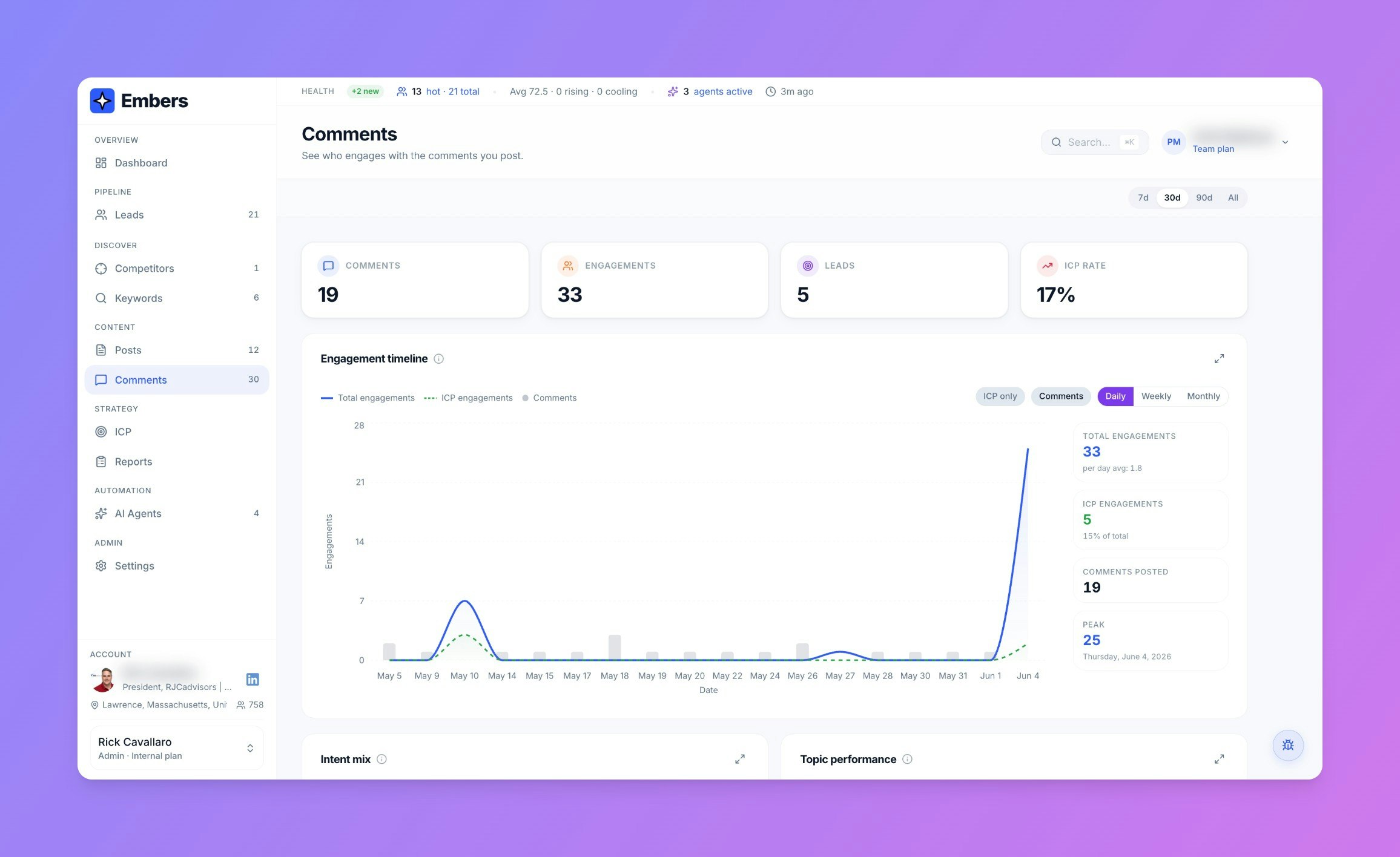Screen dimensions: 1400x857
Task: Click the ICP Engagements stat card
Action: [1150, 520]
